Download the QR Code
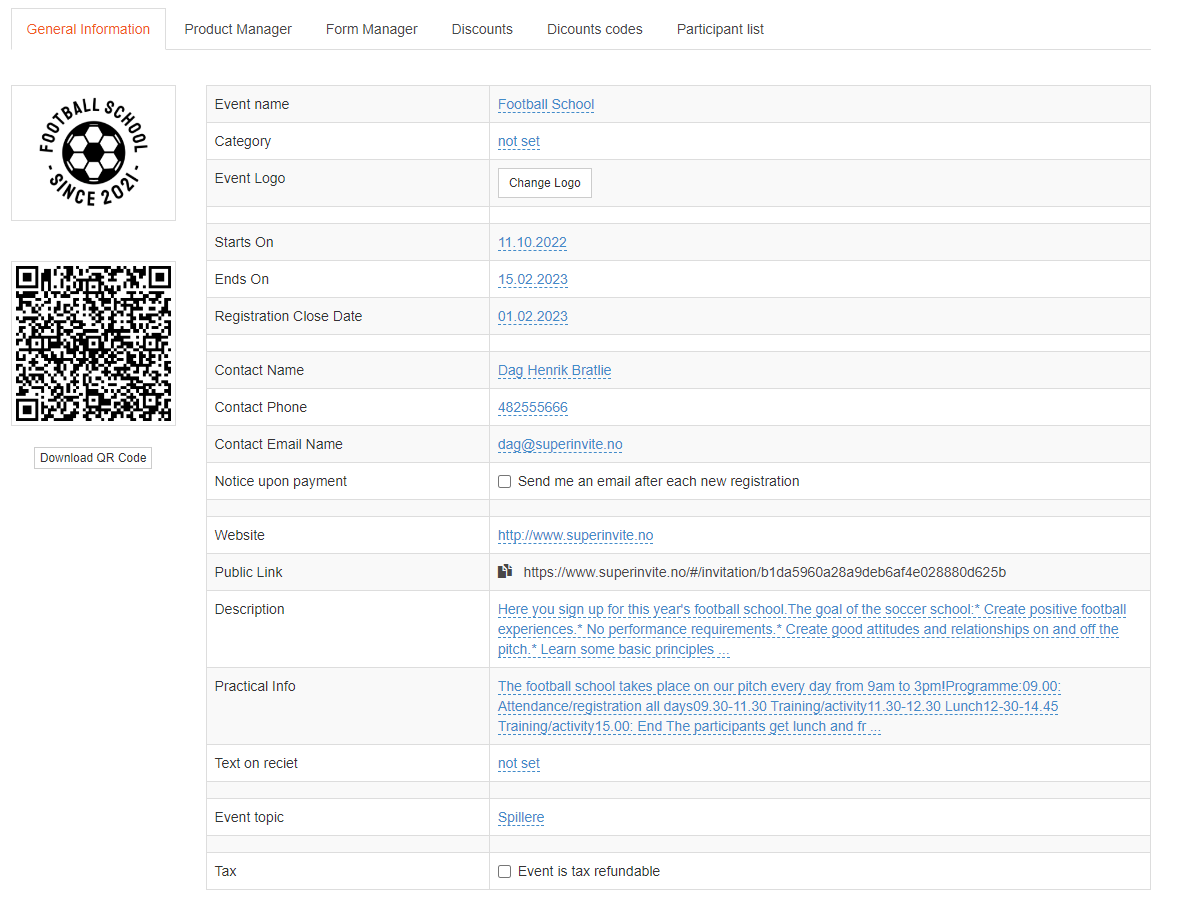The image size is (1180, 910). [x=93, y=458]
